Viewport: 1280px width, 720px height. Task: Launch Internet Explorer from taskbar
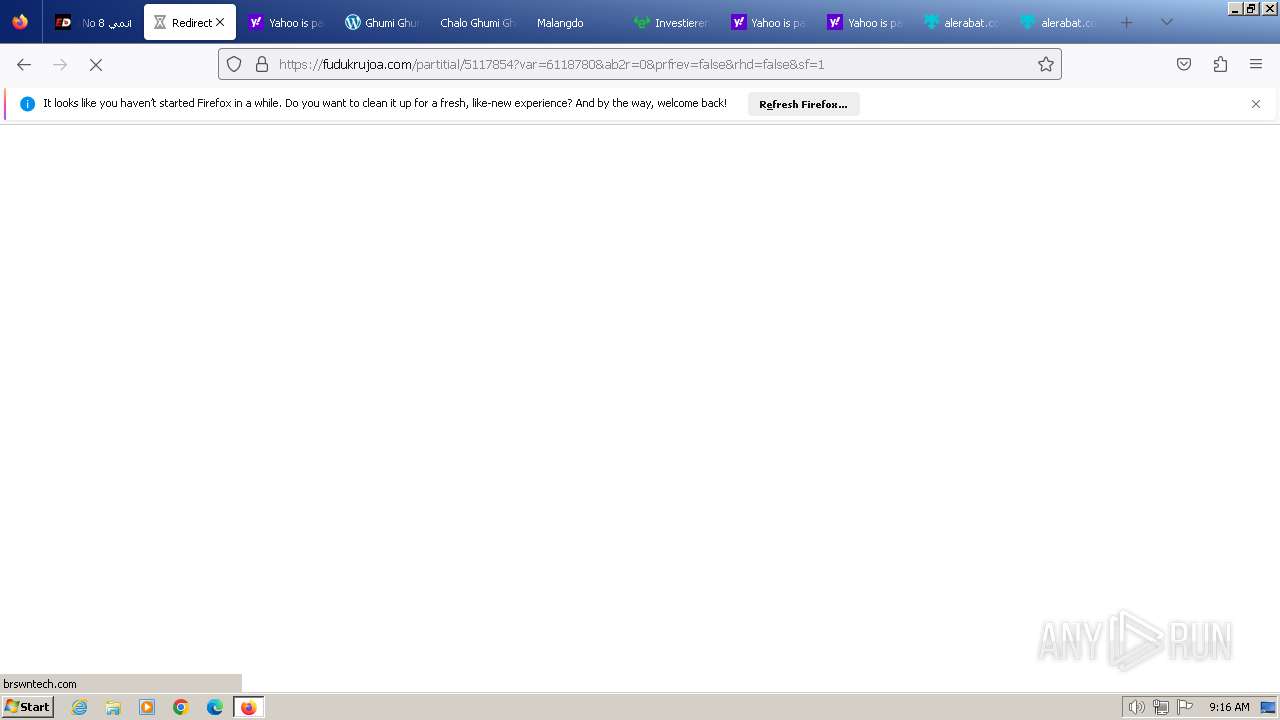pyautogui.click(x=80, y=707)
